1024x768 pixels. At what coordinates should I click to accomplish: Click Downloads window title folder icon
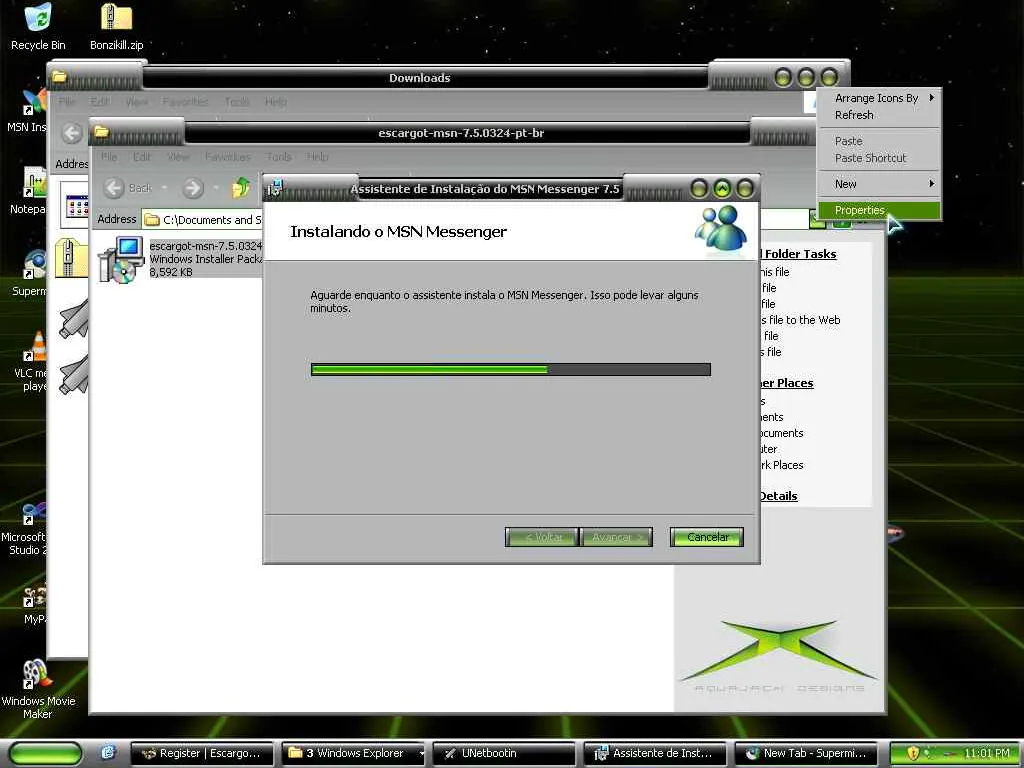coord(59,77)
